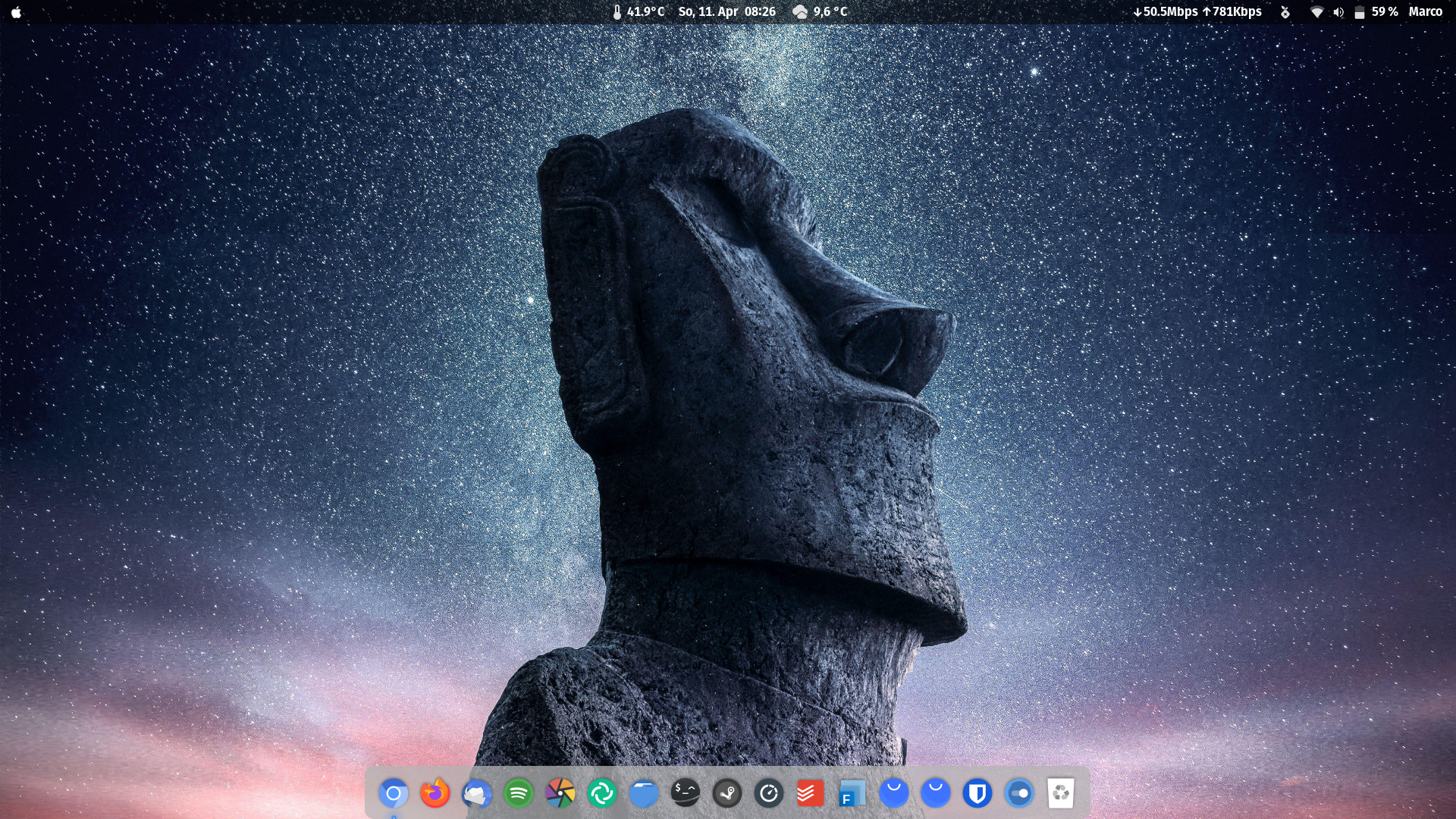This screenshot has width=1456, height=819.
Task: Open Bitwarden password manager
Action: 977,793
